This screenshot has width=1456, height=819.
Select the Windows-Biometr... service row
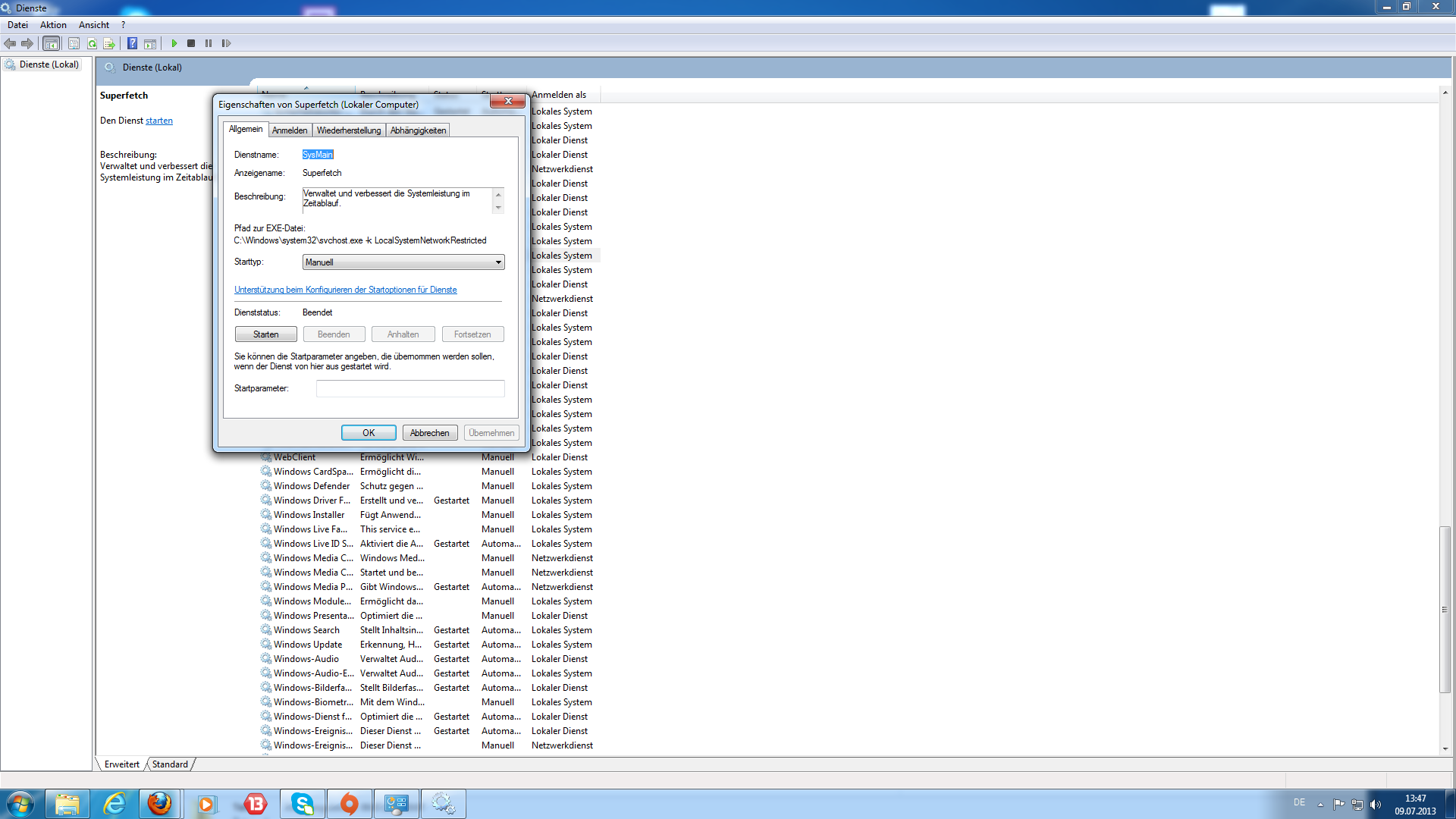click(431, 702)
